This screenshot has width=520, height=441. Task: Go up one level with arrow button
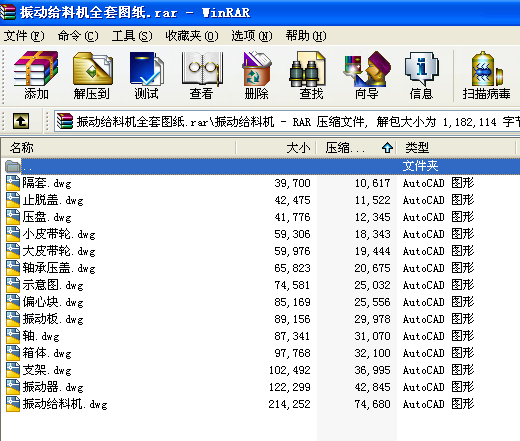coord(21,121)
